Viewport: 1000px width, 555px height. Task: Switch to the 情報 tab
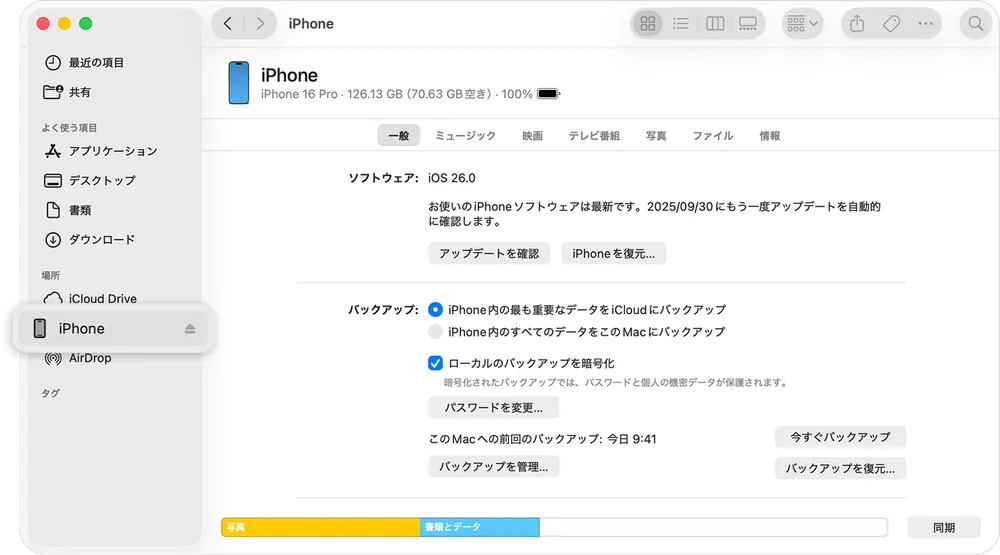tap(770, 135)
